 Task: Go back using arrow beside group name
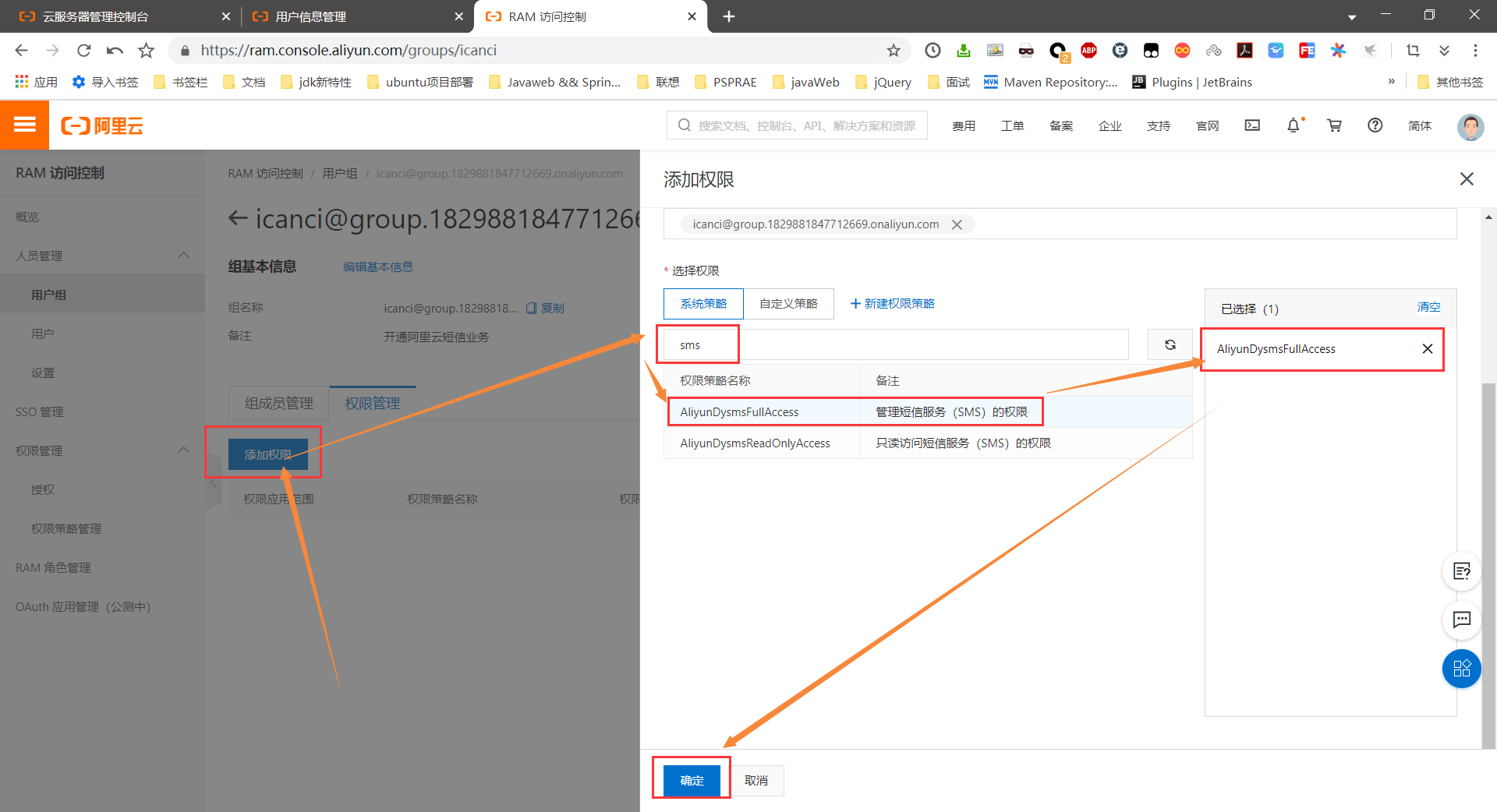pos(238,218)
